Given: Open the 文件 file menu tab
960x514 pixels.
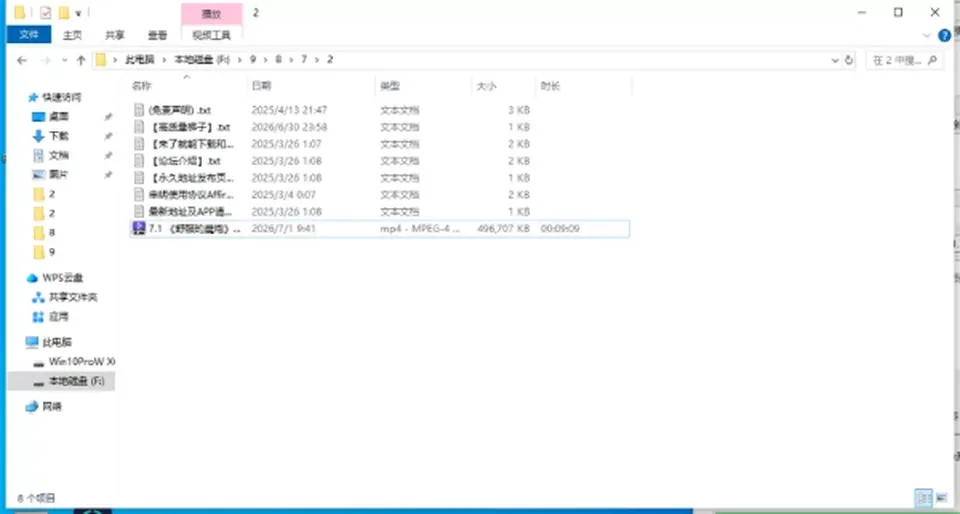Looking at the screenshot, I should pyautogui.click(x=29, y=35).
